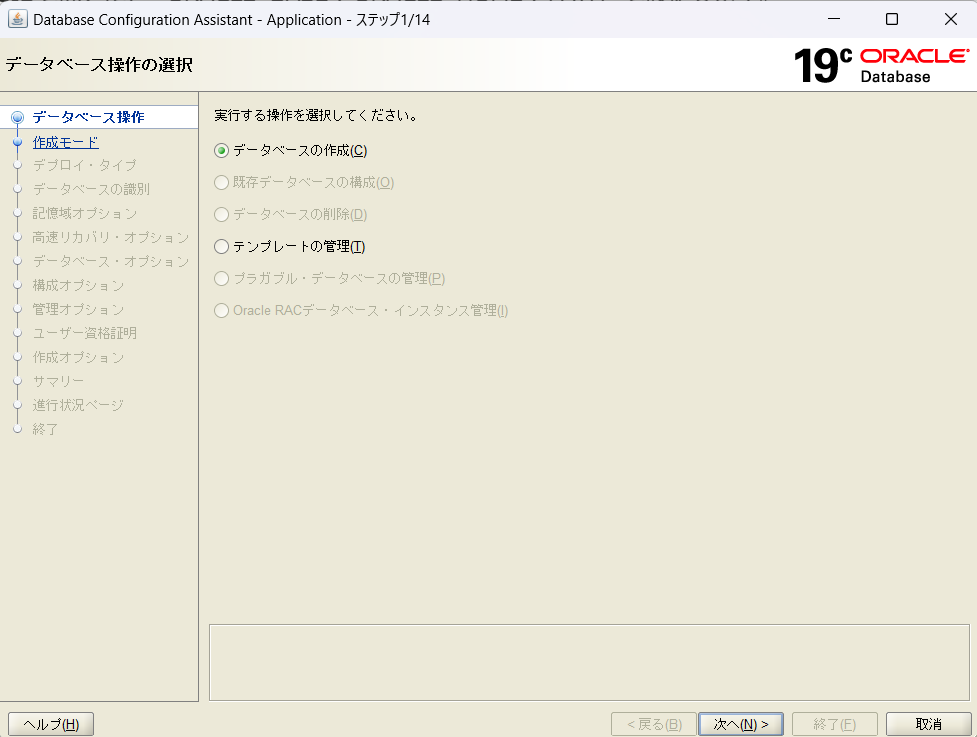The height and width of the screenshot is (737, 977).
Task: Go back with 戻る(B) button
Action: pyautogui.click(x=654, y=725)
